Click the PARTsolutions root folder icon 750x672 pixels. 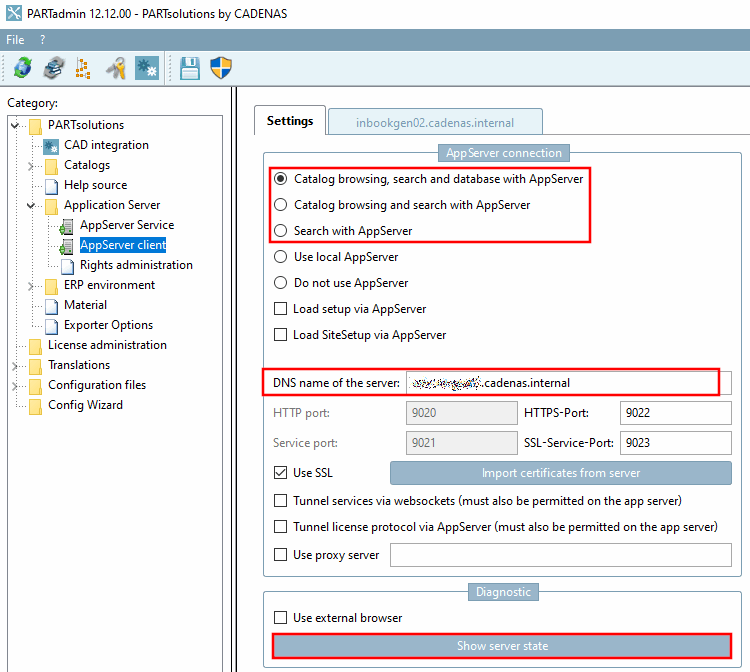tap(35, 126)
